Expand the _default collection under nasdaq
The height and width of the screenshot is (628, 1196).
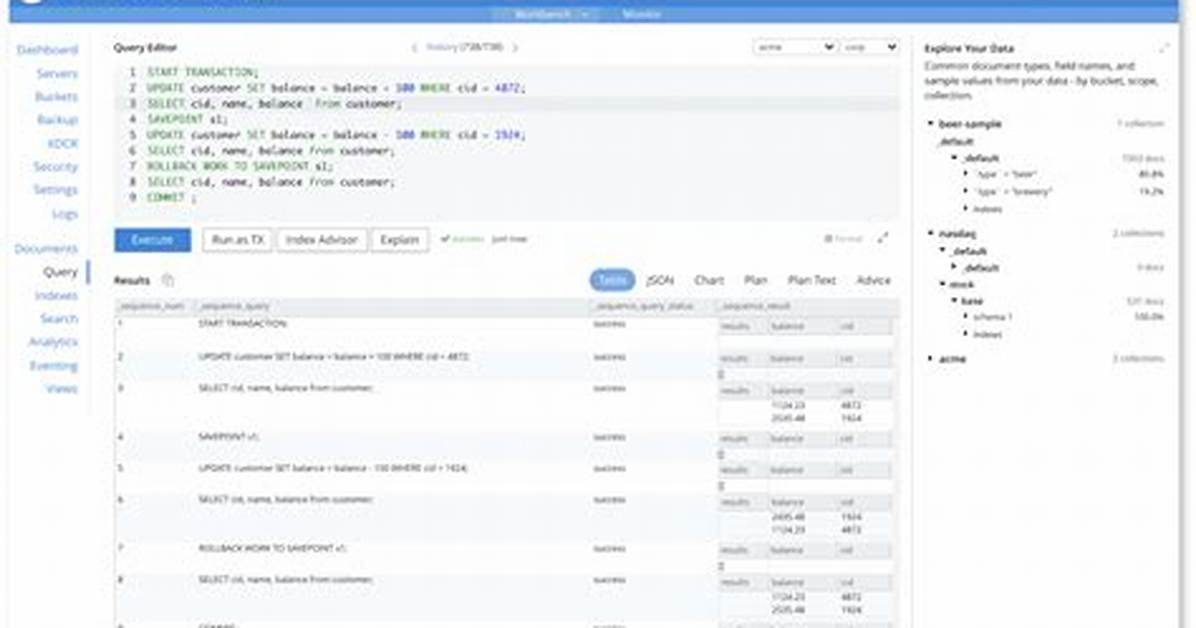pos(954,268)
